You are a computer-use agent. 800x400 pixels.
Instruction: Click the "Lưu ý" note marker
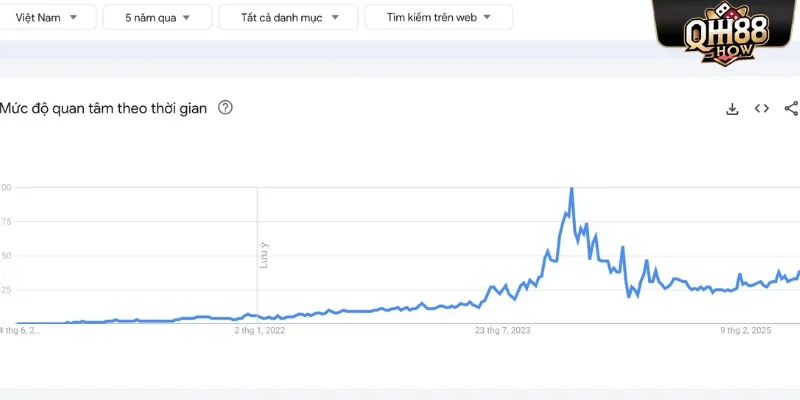pos(264,255)
